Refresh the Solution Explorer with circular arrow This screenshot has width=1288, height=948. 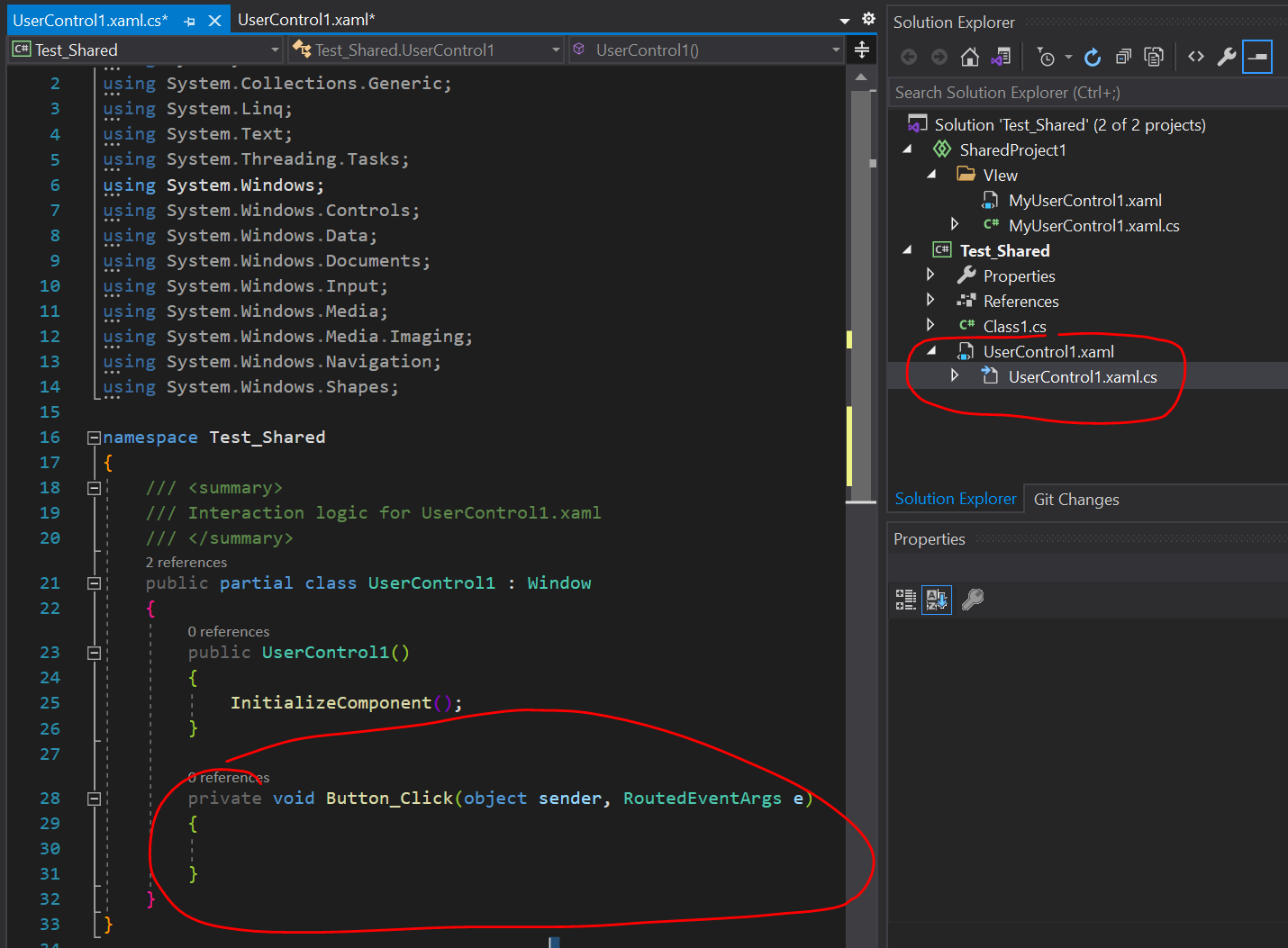[x=1093, y=58]
